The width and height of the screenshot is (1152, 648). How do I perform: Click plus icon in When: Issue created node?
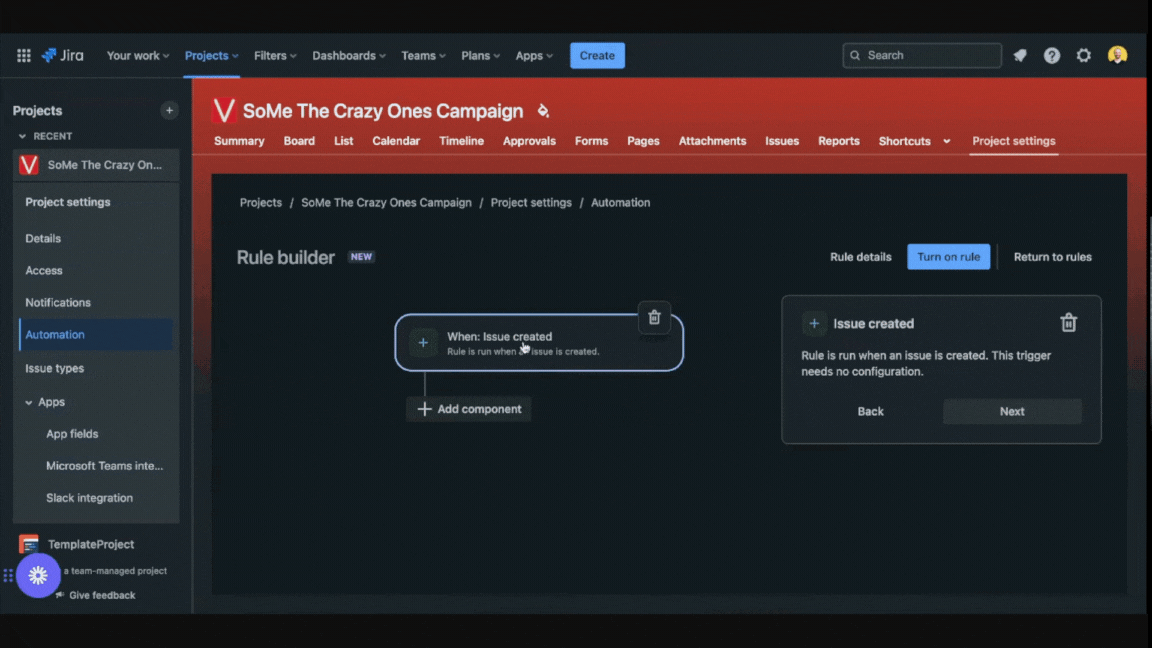coord(423,342)
